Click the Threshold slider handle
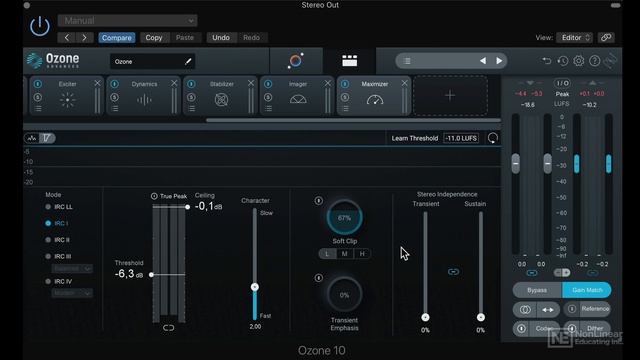Screen dimensions: 640x360 point(151,275)
